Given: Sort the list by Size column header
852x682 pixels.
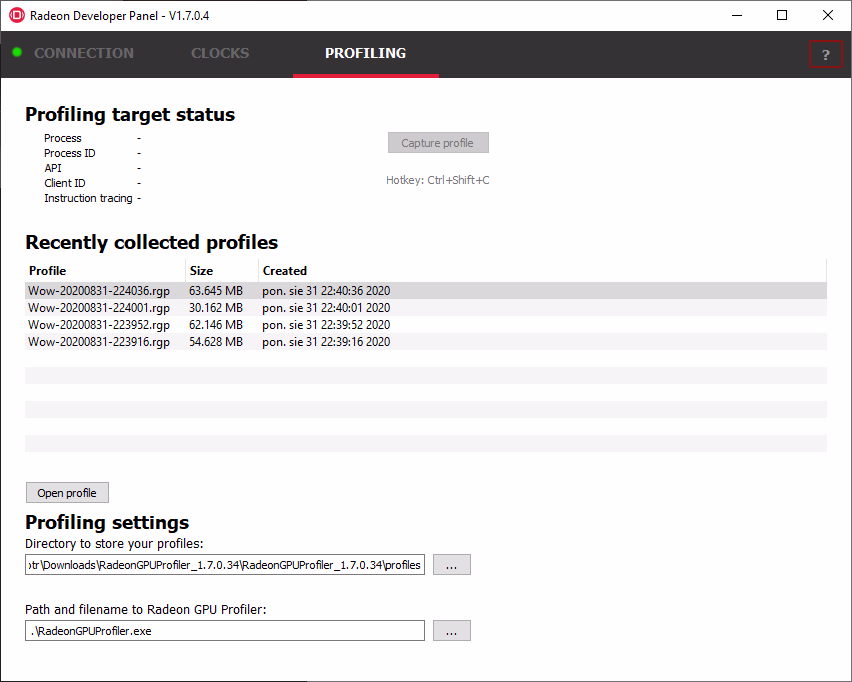Looking at the screenshot, I should point(221,271).
